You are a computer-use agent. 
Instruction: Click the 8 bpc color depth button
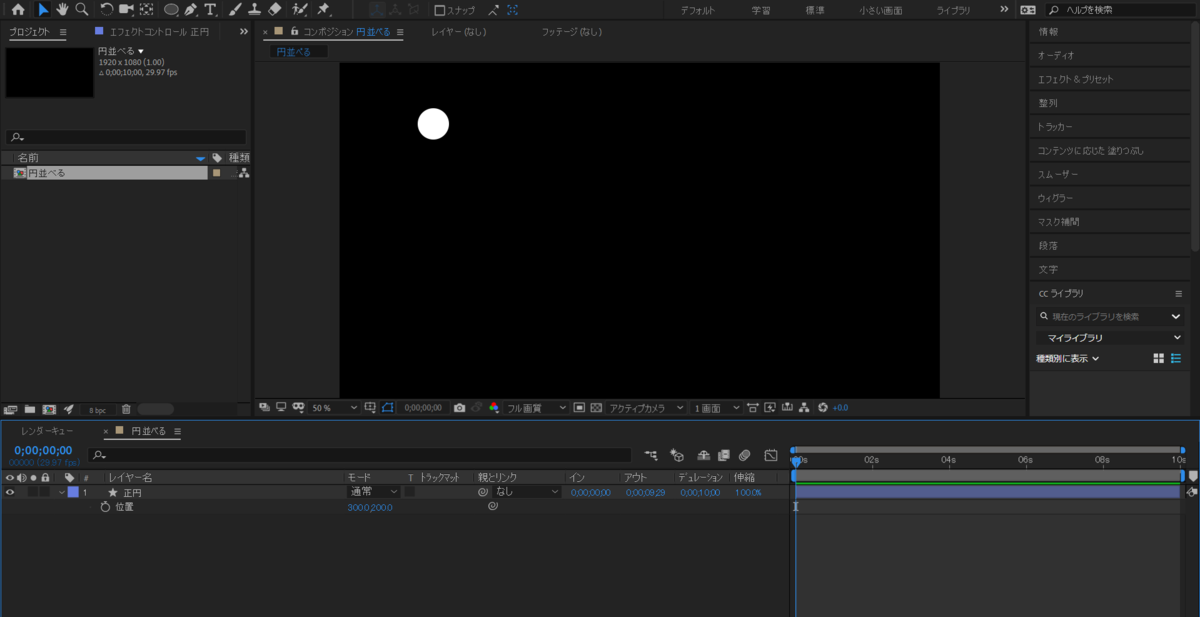97,410
